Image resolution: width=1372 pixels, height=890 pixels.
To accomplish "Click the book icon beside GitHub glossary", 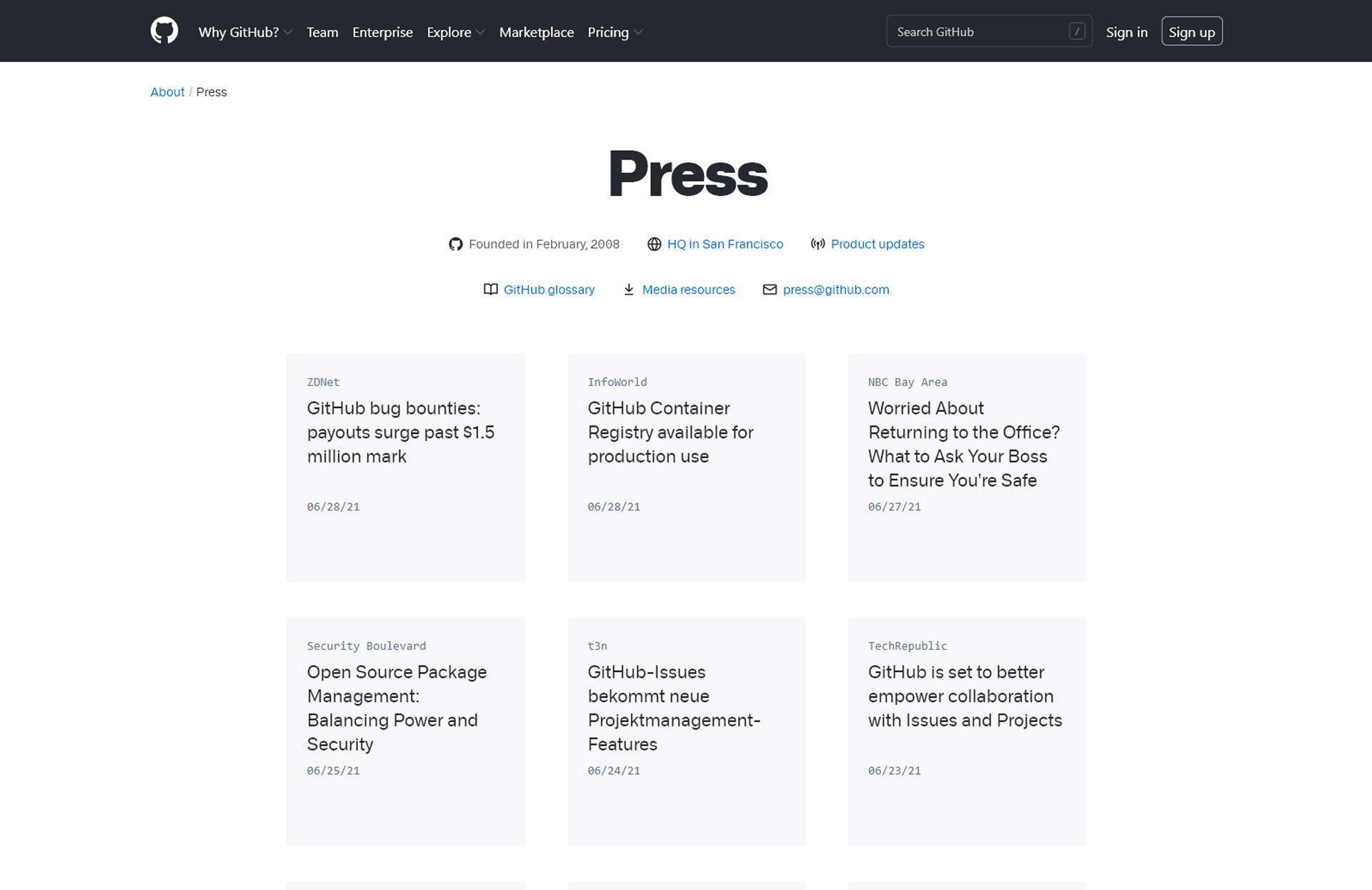I will click(x=490, y=290).
